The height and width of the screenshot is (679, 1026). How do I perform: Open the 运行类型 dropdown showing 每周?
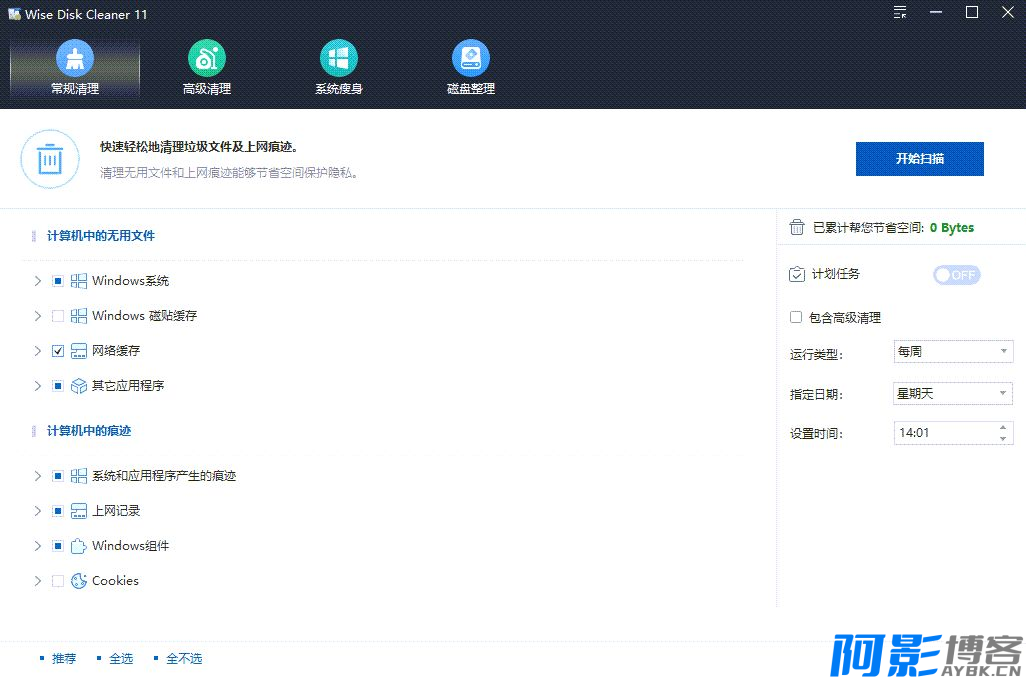(x=953, y=352)
